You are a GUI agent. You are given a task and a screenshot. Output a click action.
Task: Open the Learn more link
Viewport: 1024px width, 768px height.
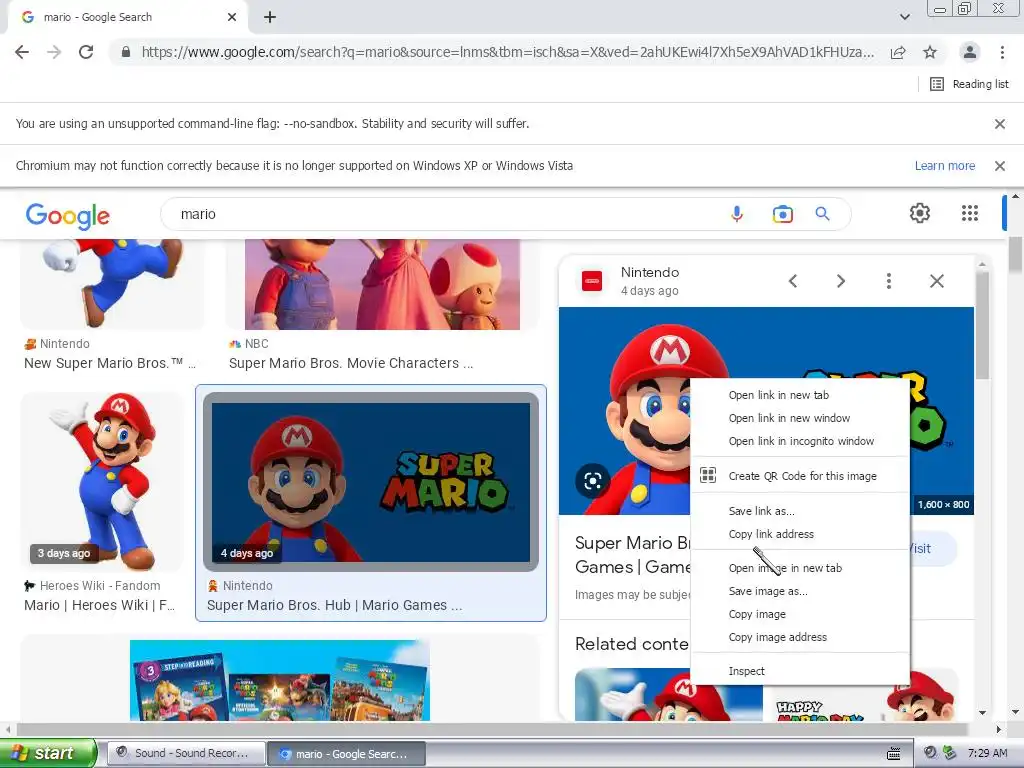pyautogui.click(x=944, y=166)
